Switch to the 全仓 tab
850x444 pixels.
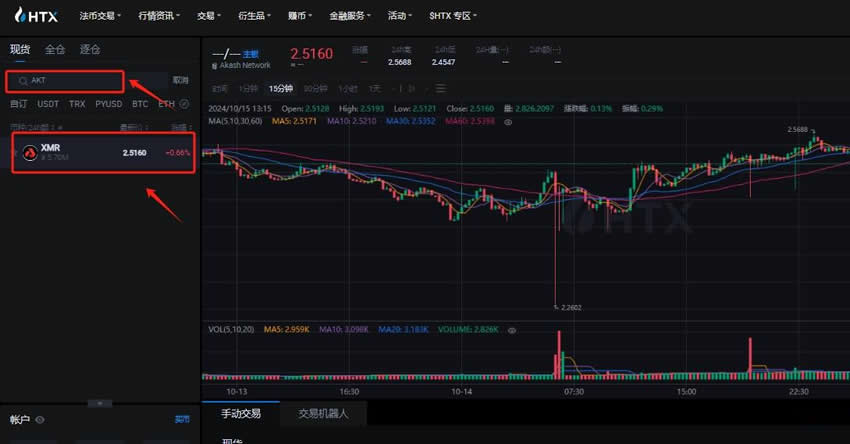click(55, 49)
